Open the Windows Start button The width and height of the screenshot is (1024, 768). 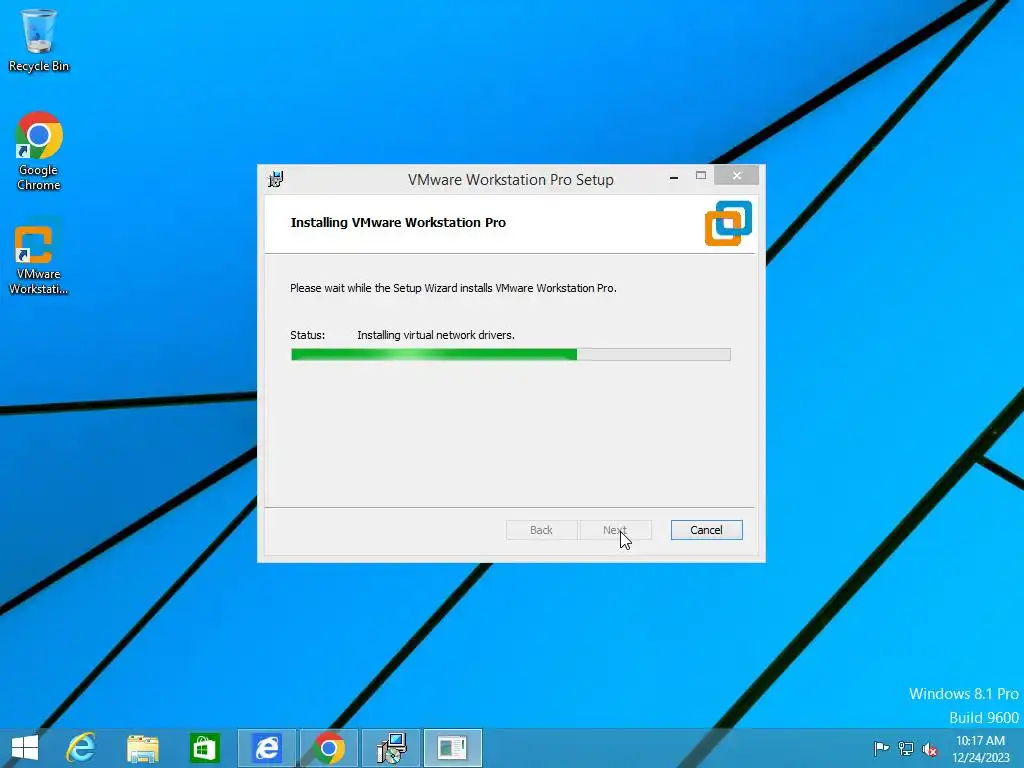25,748
